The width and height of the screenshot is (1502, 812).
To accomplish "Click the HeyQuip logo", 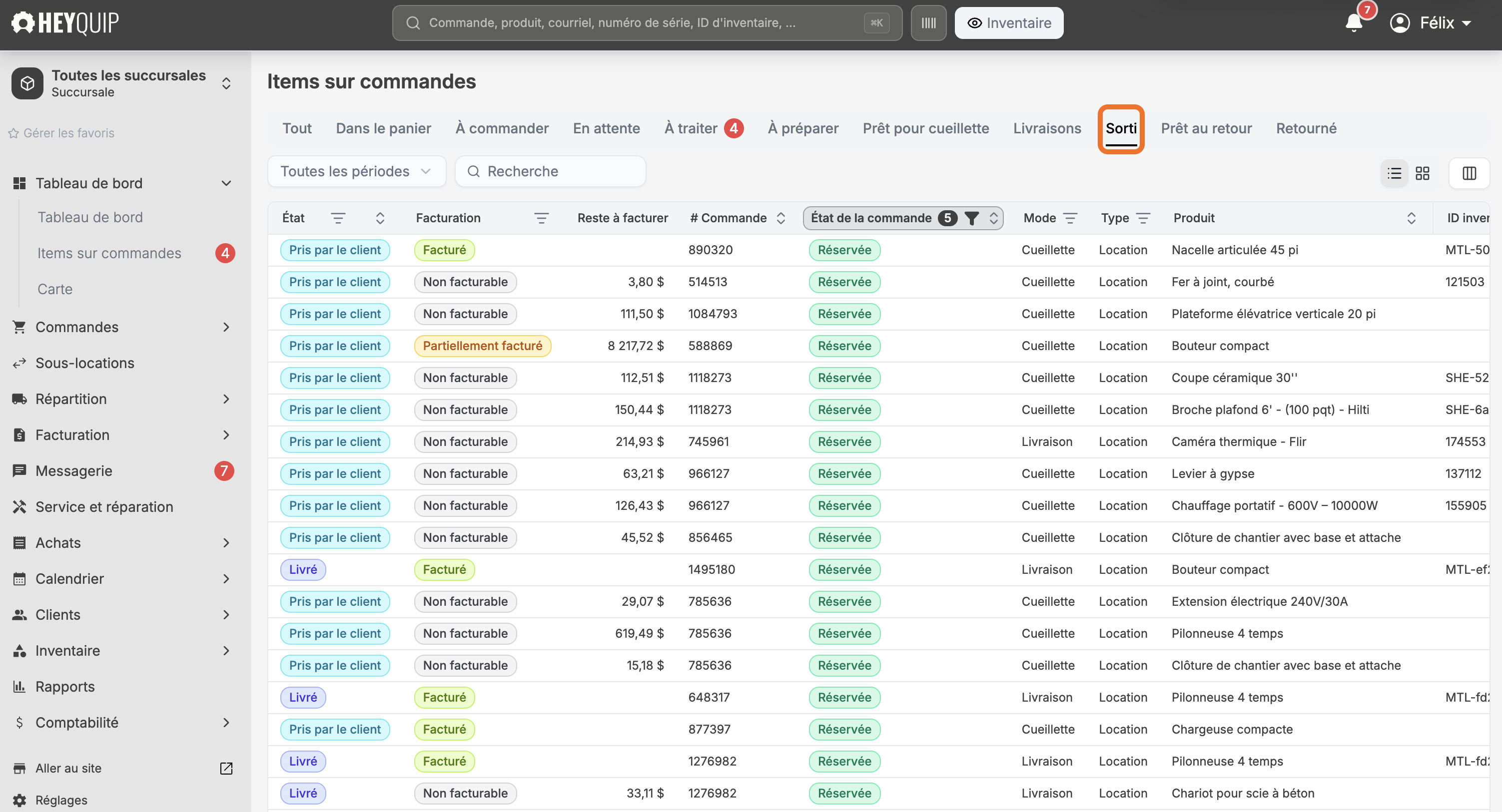I will 65,23.
